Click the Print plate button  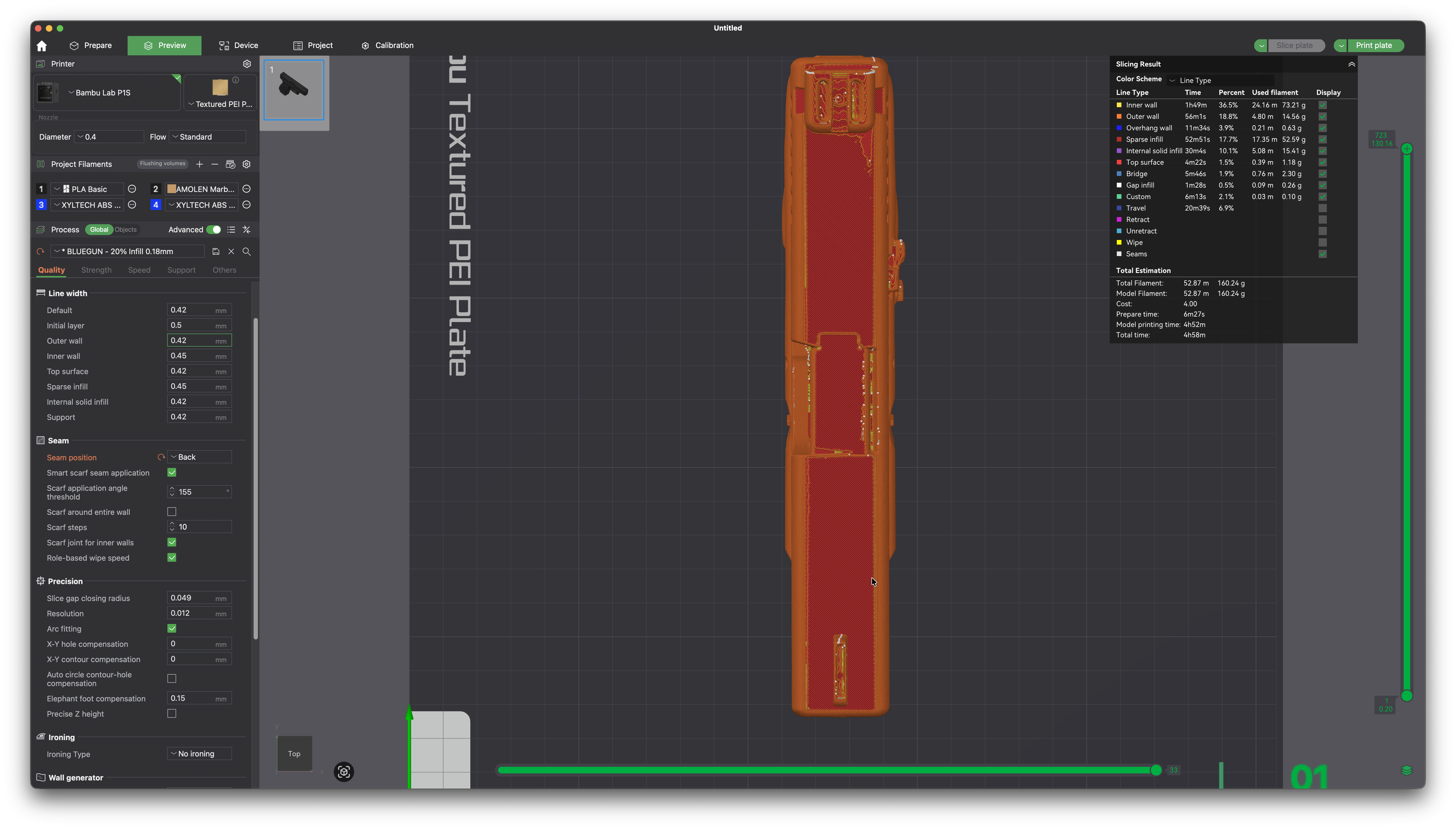coord(1373,46)
